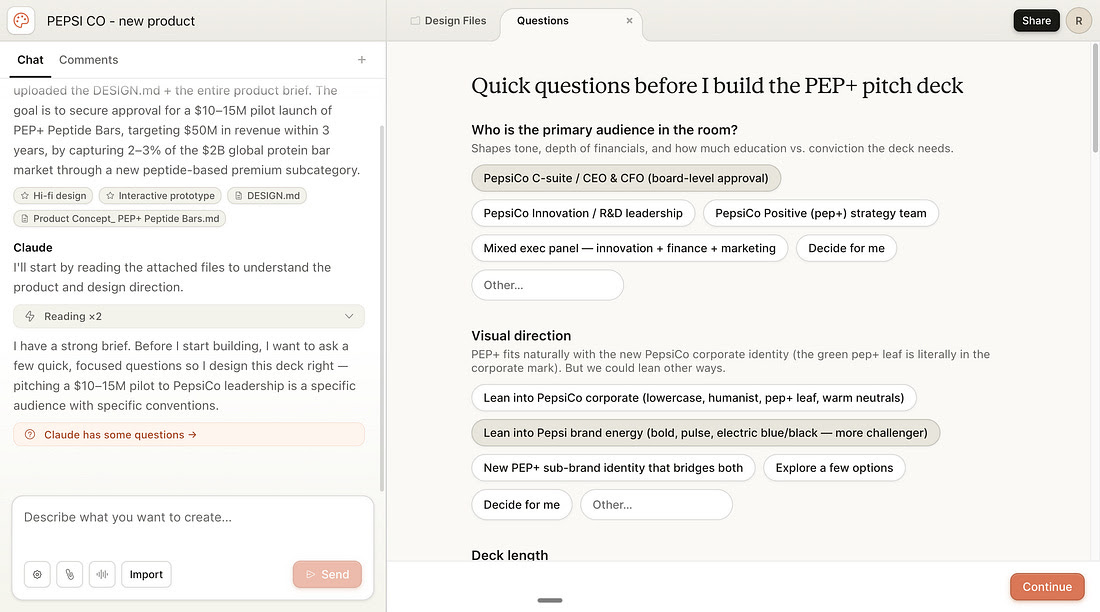
Task: Open the DESIGN.md file attachment chip
Action: (x=267, y=196)
